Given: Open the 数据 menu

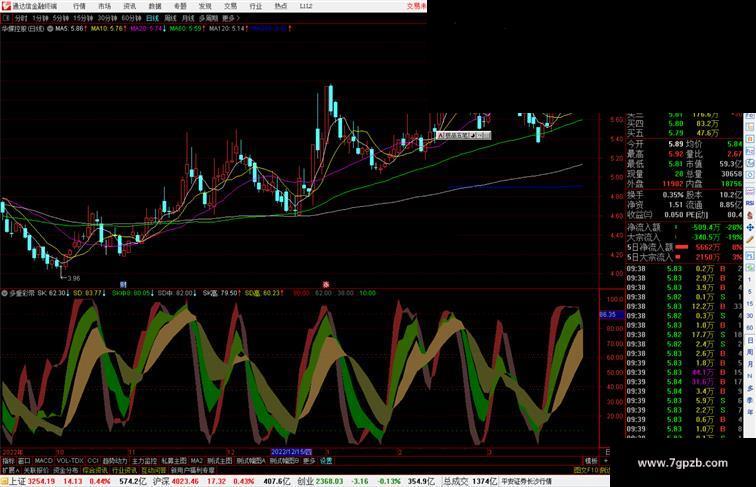Looking at the screenshot, I should (x=155, y=6).
